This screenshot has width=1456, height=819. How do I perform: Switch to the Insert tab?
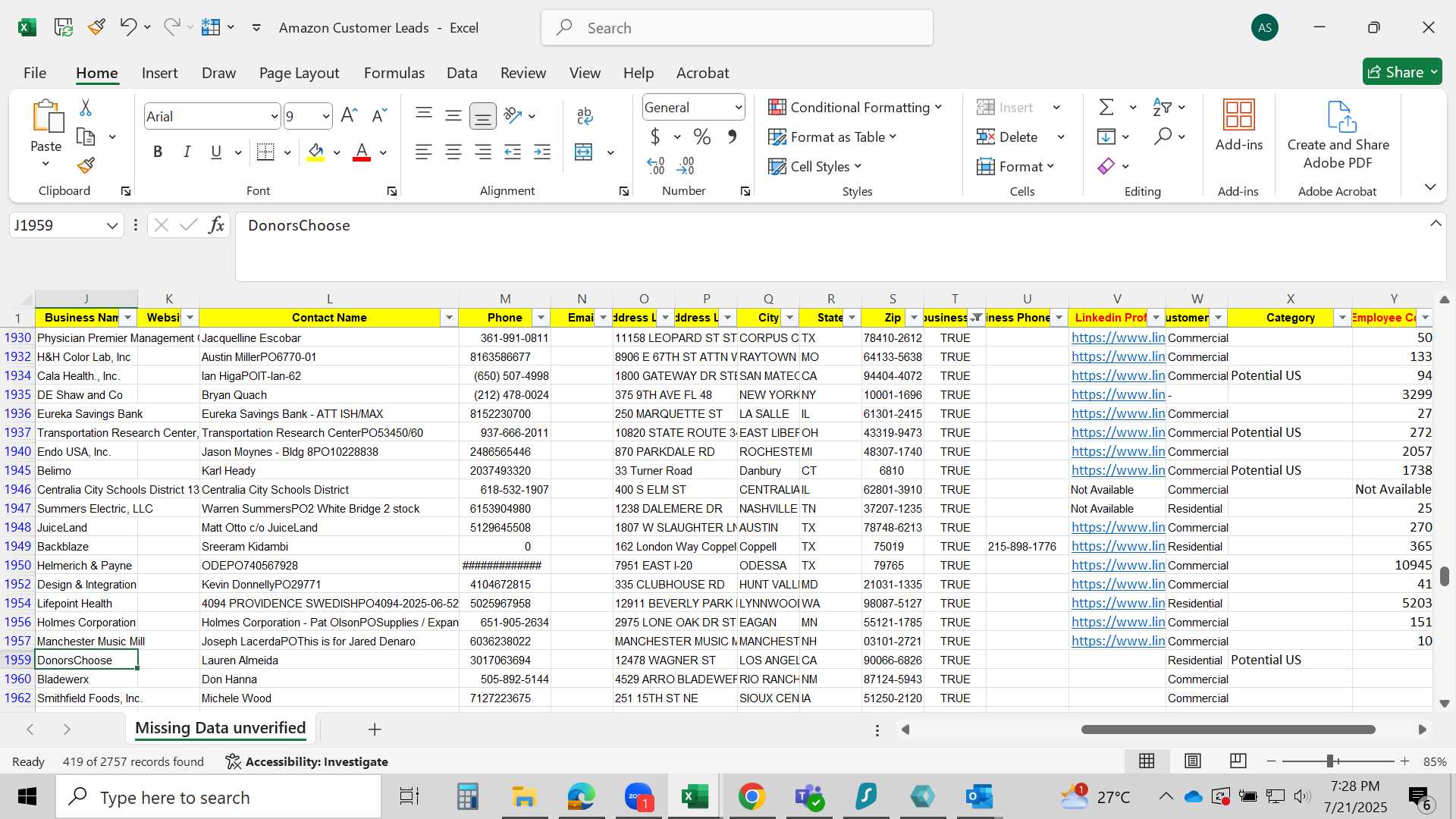(x=159, y=73)
